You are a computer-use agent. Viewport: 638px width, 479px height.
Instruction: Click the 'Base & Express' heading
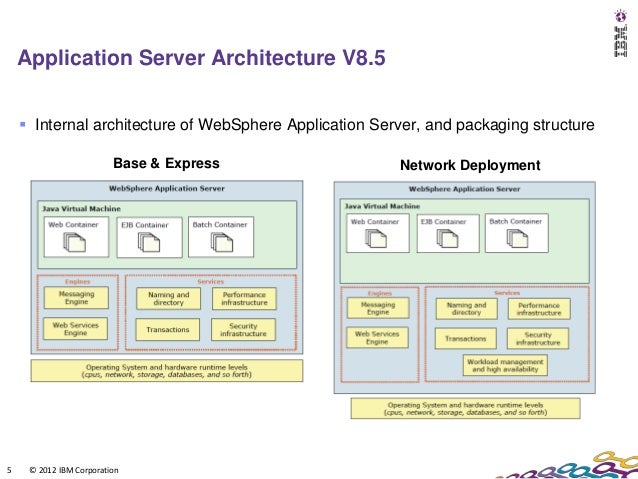pos(166,163)
